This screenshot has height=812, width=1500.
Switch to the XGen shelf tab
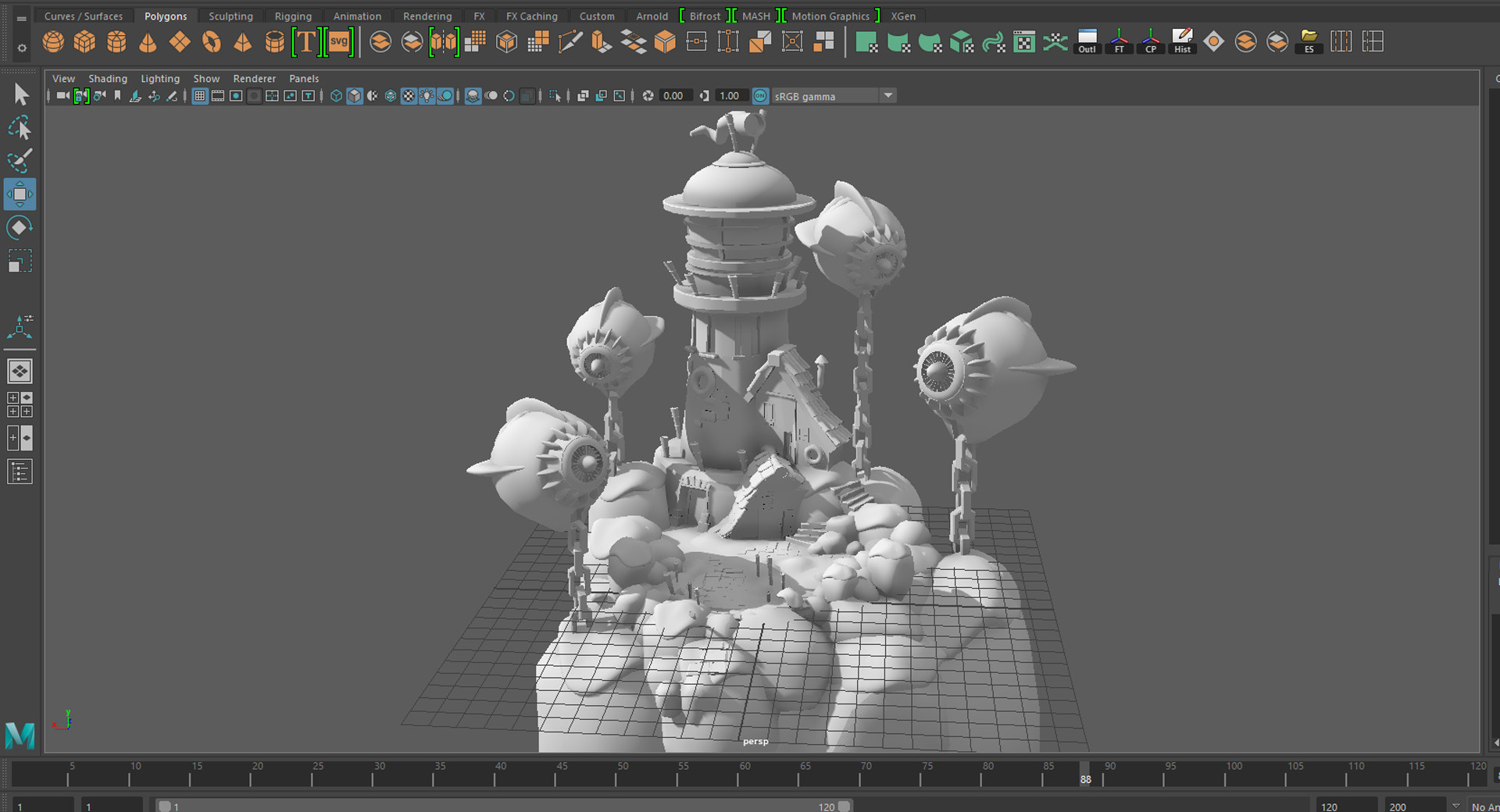pos(903,16)
